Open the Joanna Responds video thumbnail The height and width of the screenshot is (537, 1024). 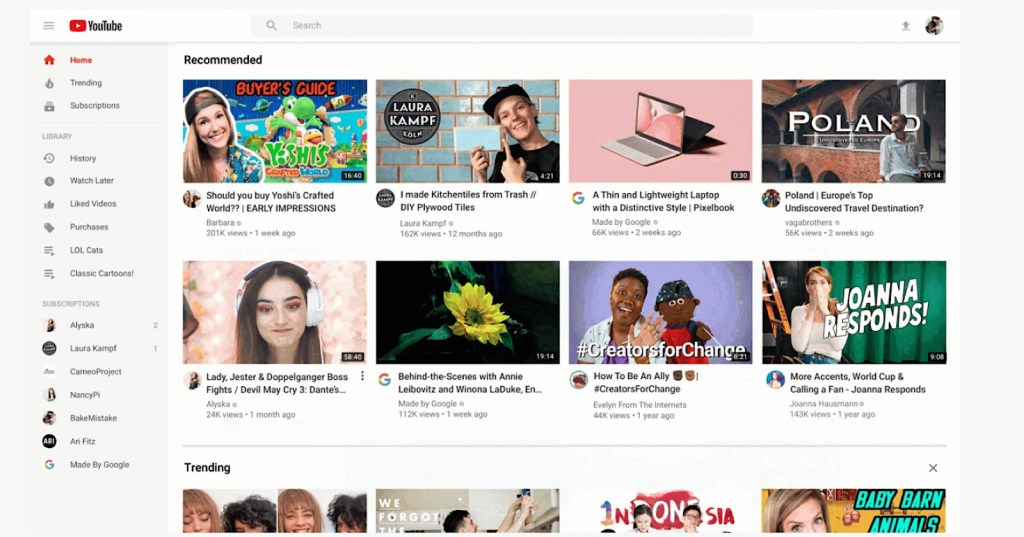tap(853, 312)
